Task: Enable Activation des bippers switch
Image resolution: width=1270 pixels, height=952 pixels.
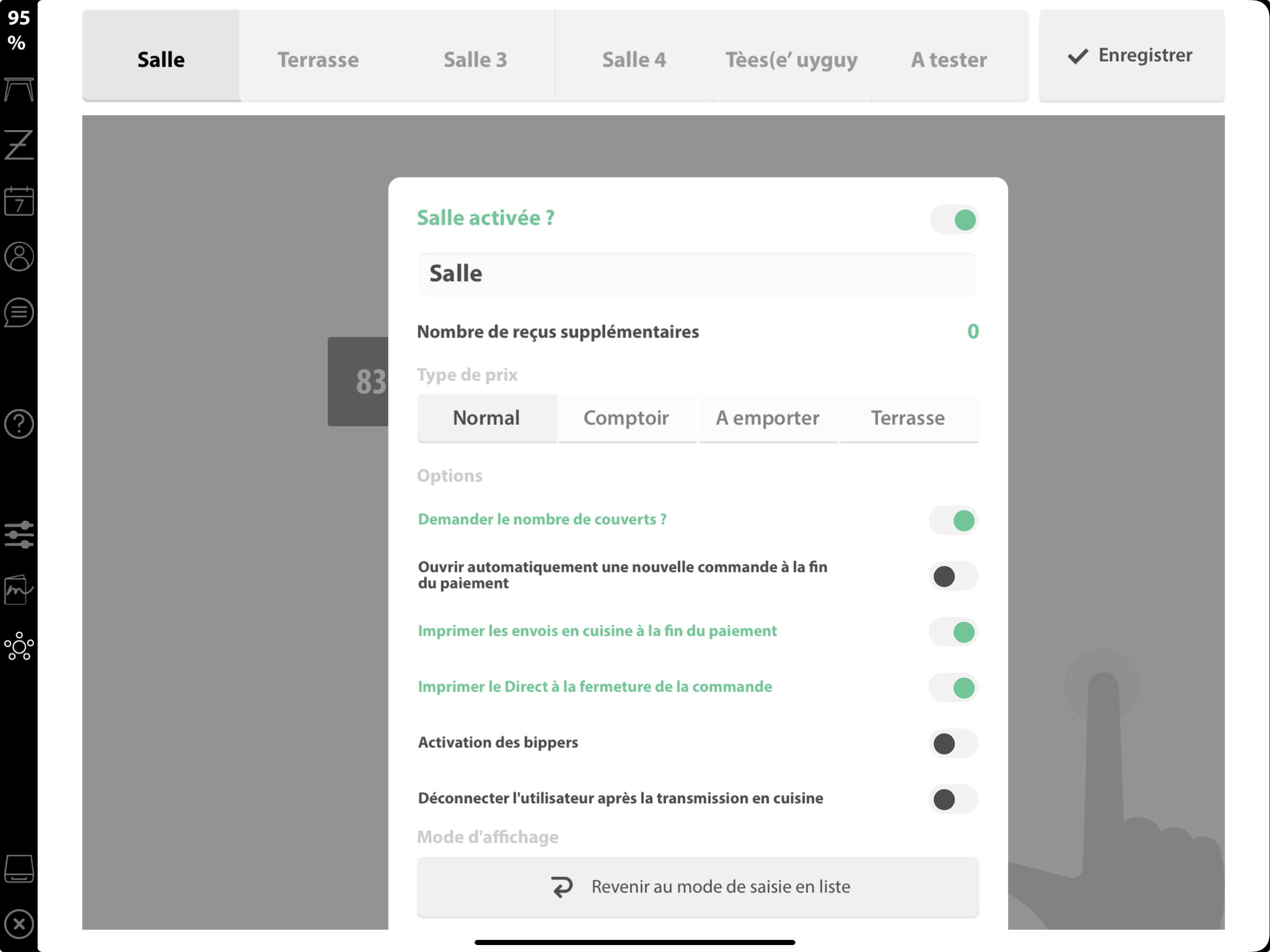Action: [x=953, y=743]
